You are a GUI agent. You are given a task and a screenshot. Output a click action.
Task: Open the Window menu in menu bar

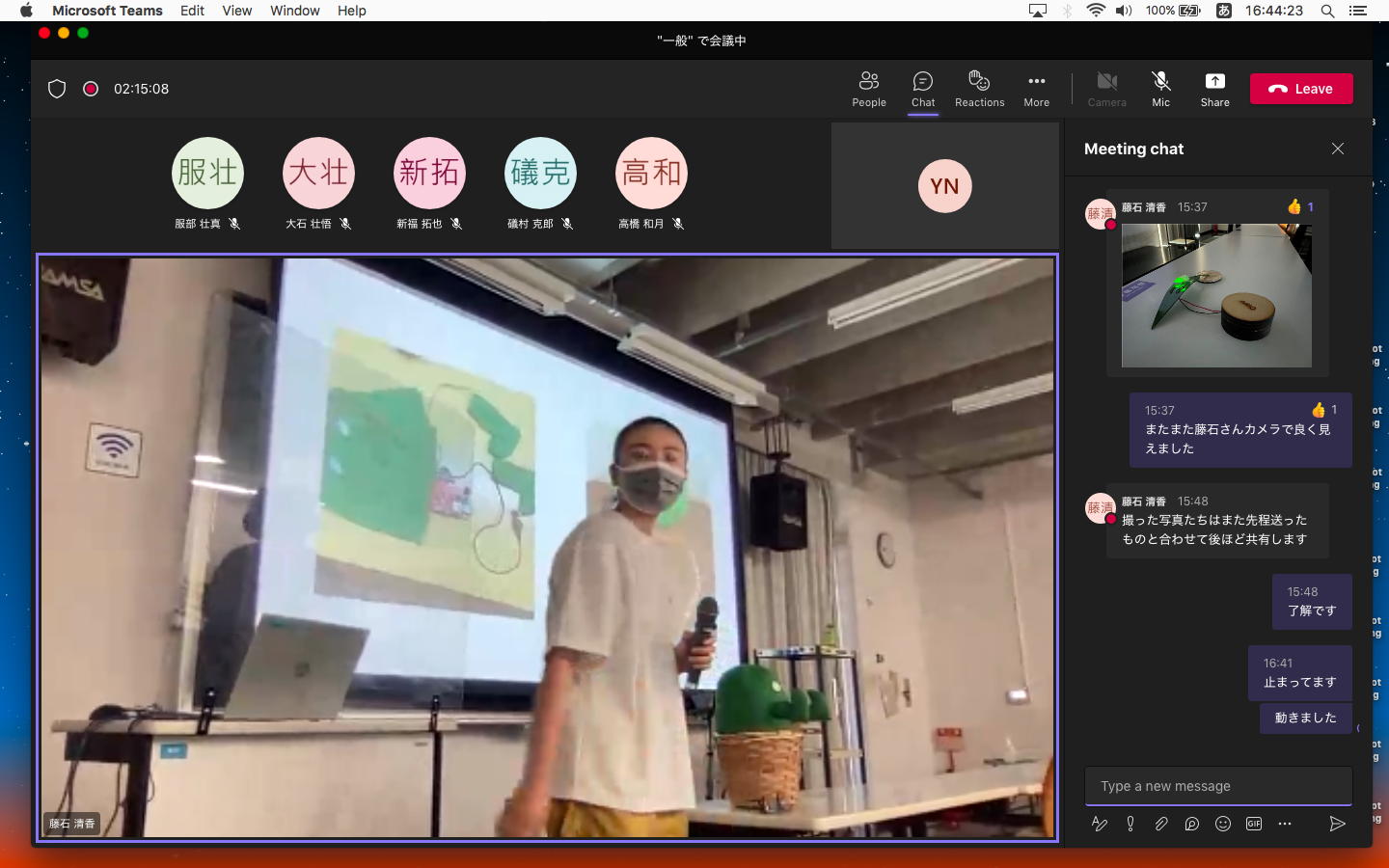tap(294, 11)
